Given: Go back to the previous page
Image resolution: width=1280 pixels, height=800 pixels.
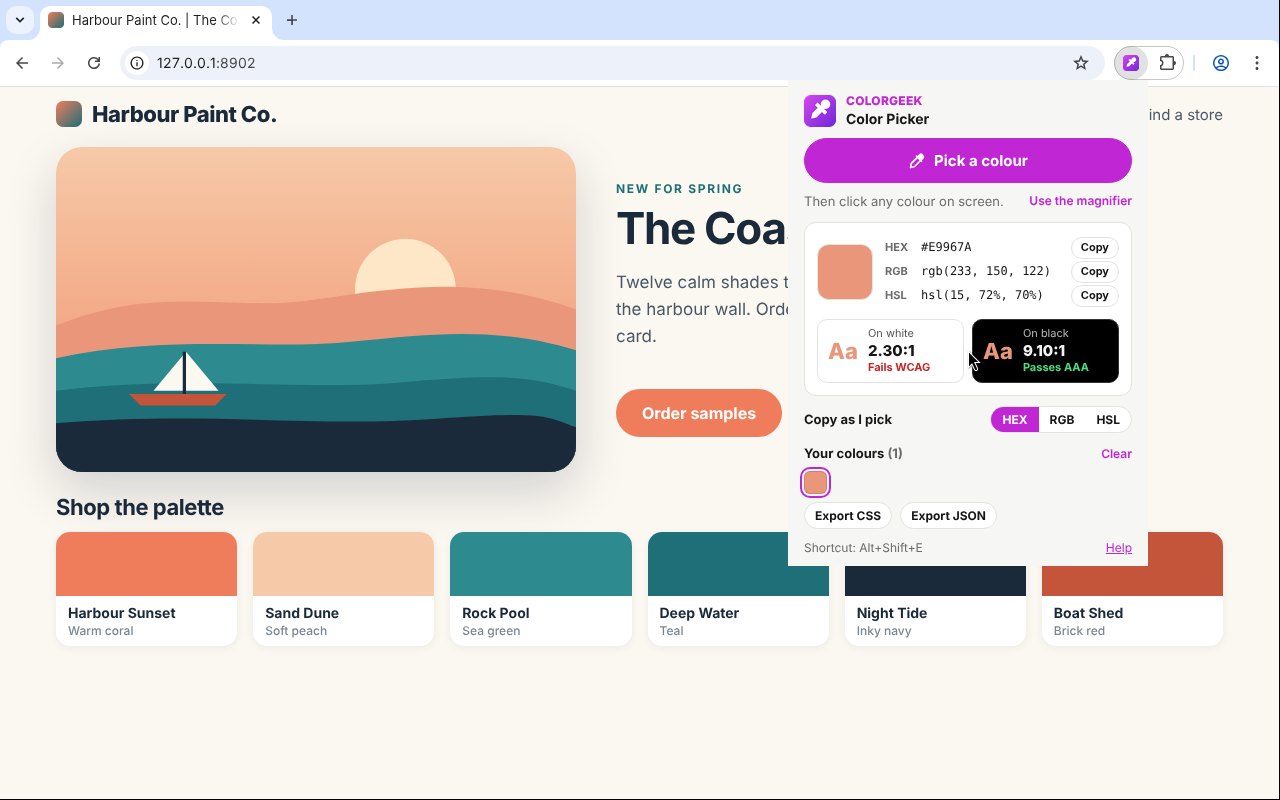Looking at the screenshot, I should coord(22,63).
